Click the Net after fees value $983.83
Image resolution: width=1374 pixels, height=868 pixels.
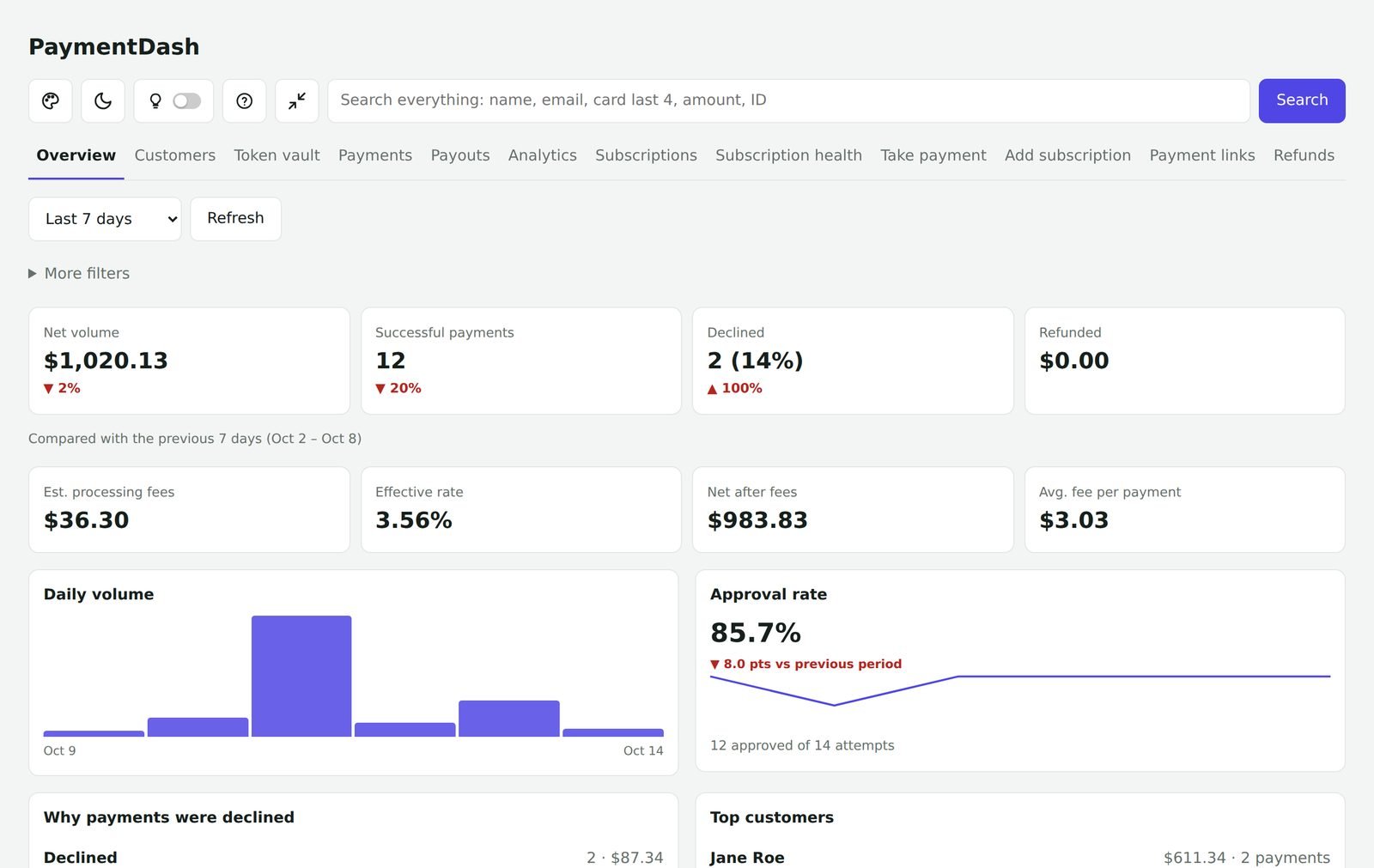(x=757, y=520)
